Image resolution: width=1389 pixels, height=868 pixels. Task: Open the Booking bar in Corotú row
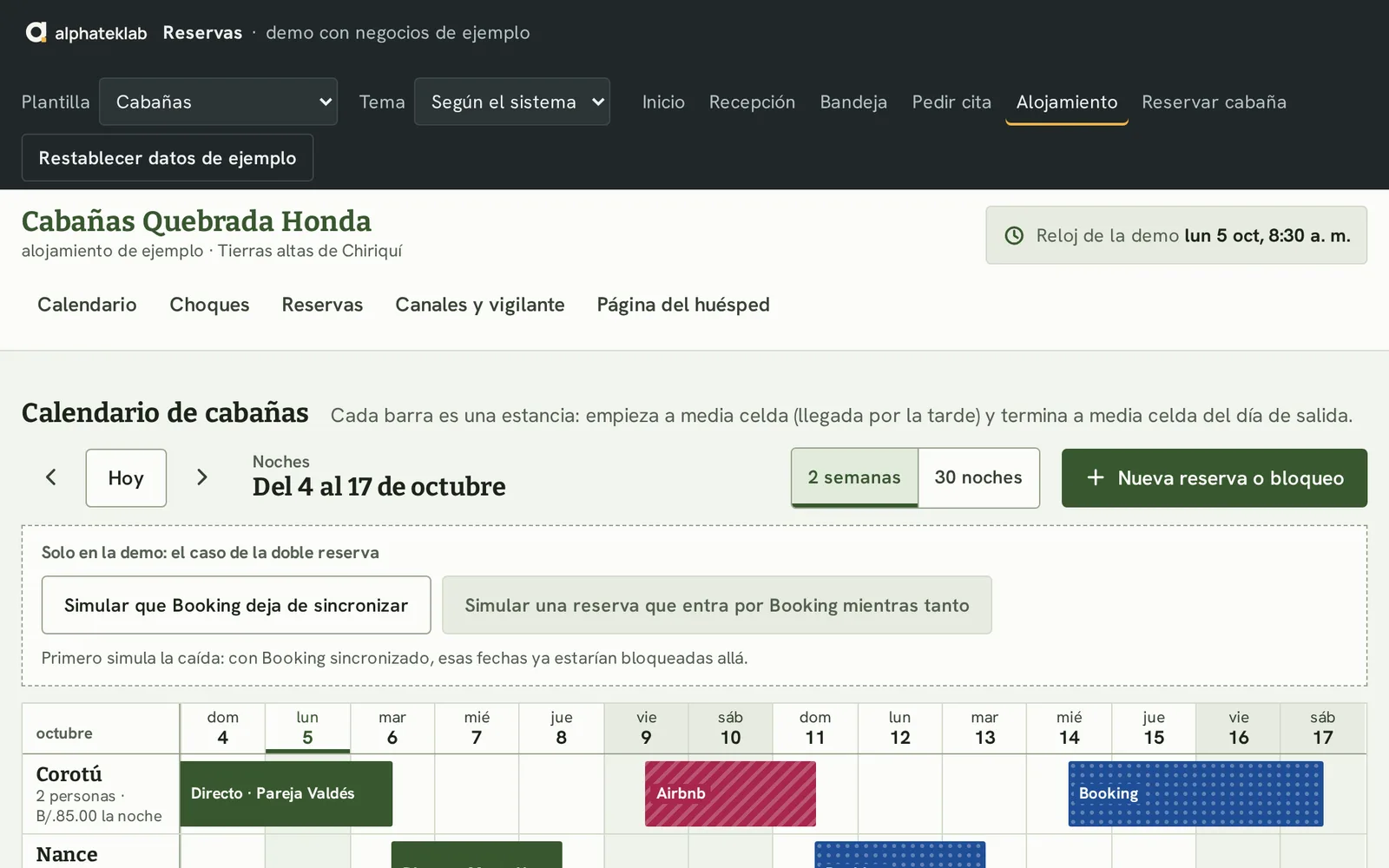tap(1195, 793)
